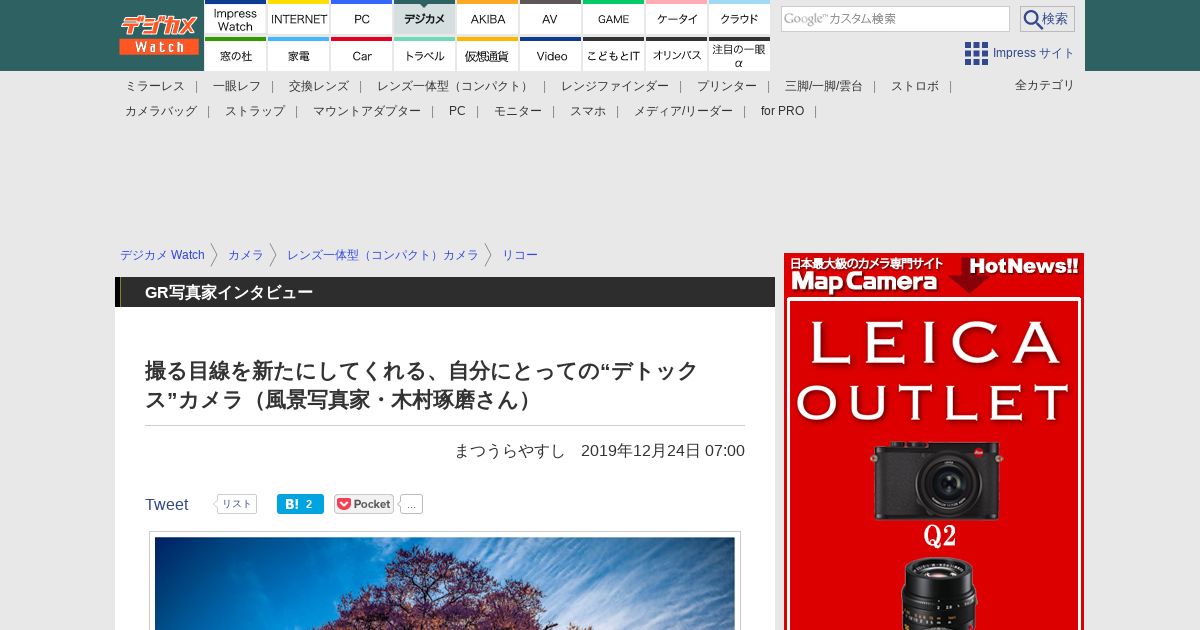The image size is (1200, 630).
Task: Open the article's cherry tree photo
Action: tap(445, 583)
